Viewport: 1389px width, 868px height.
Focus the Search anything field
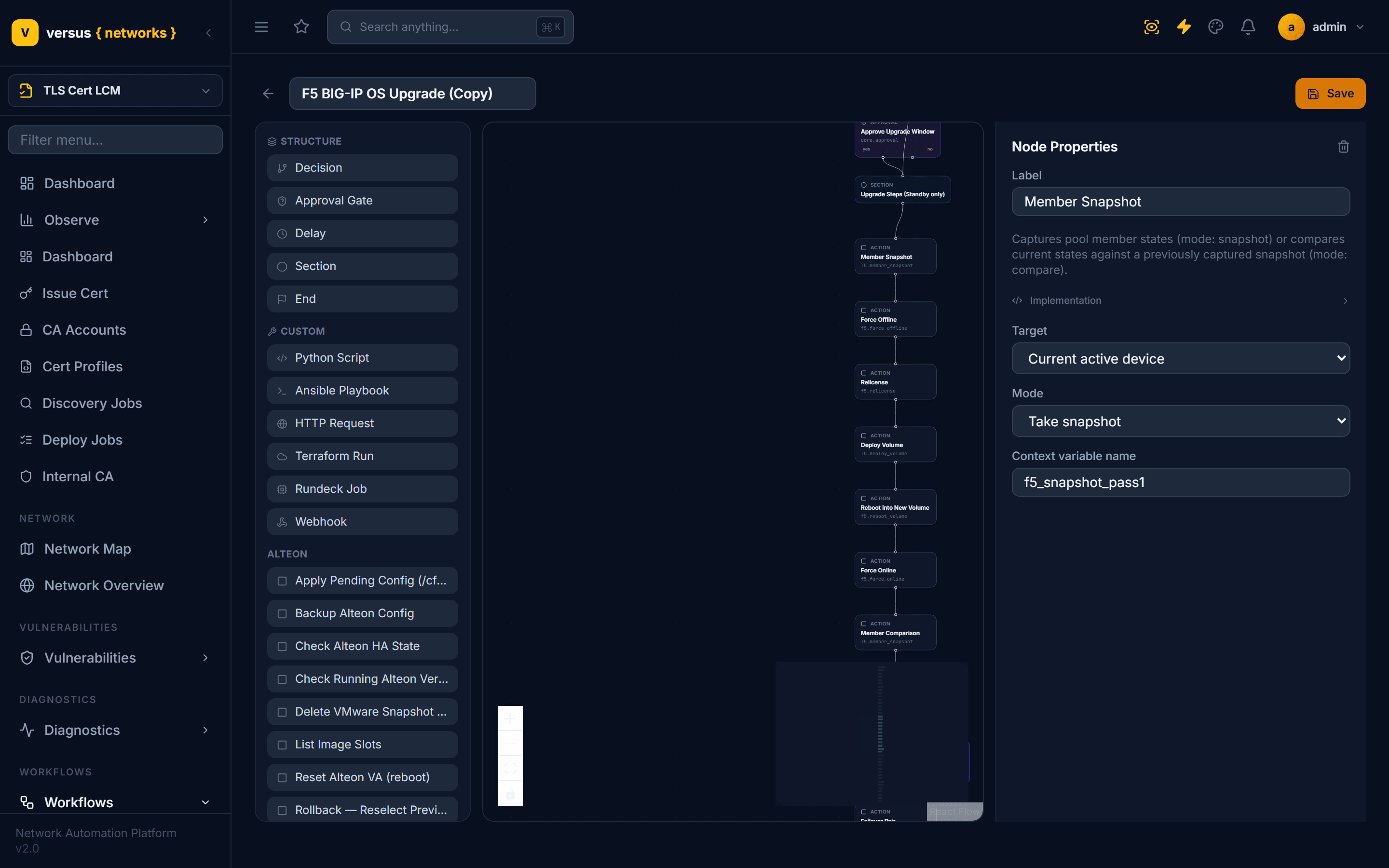(450, 27)
